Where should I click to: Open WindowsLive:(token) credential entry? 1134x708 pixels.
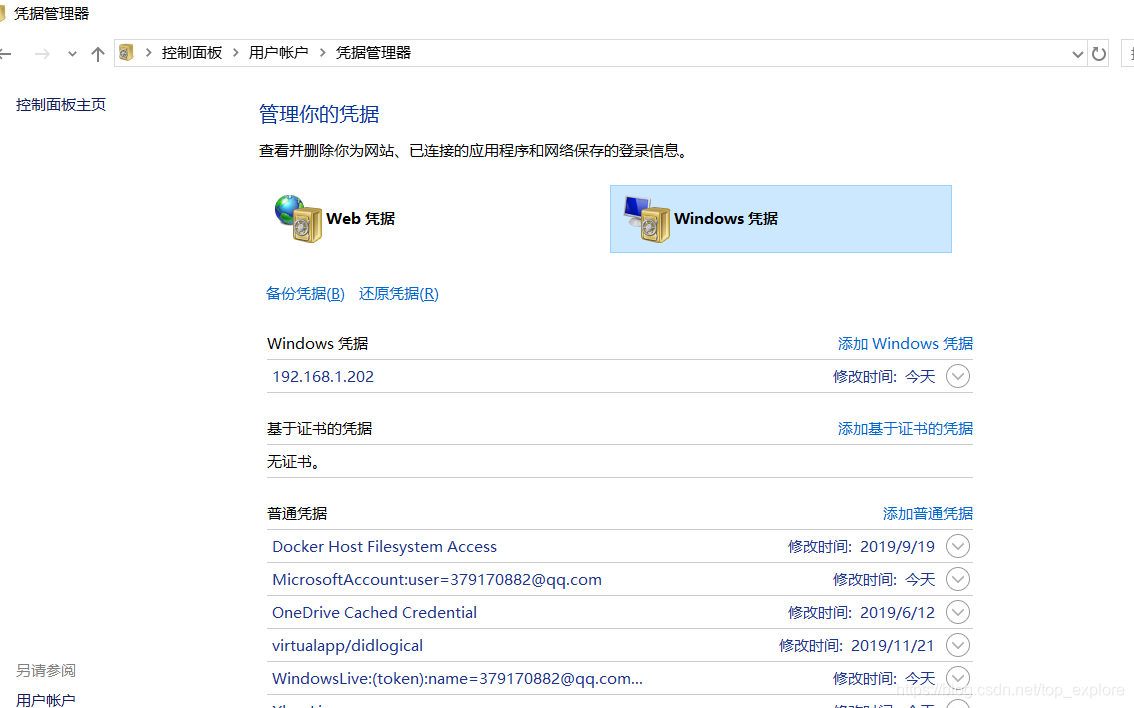pos(620,679)
